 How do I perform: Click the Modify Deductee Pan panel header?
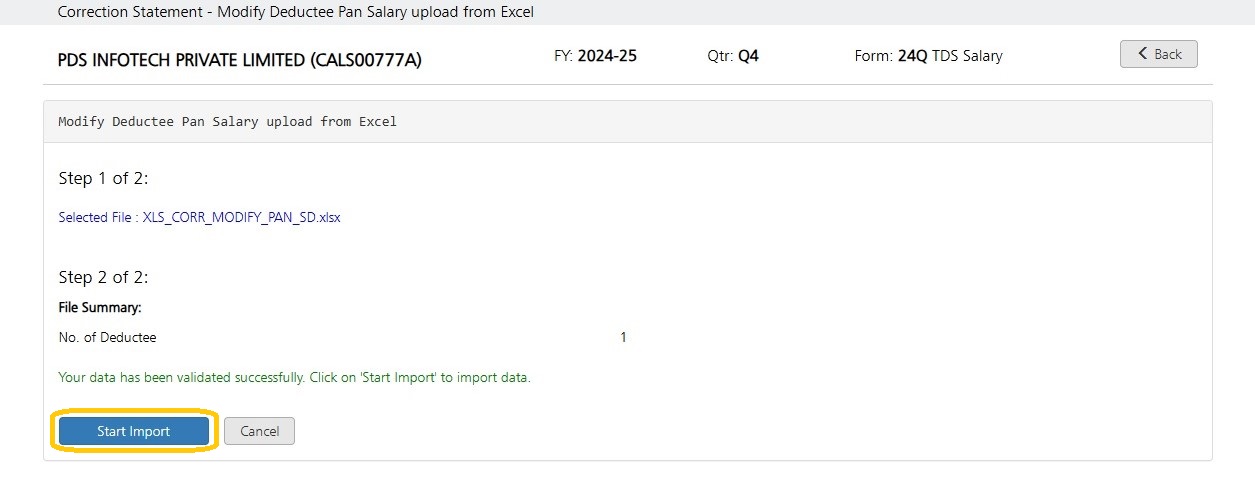click(x=228, y=121)
